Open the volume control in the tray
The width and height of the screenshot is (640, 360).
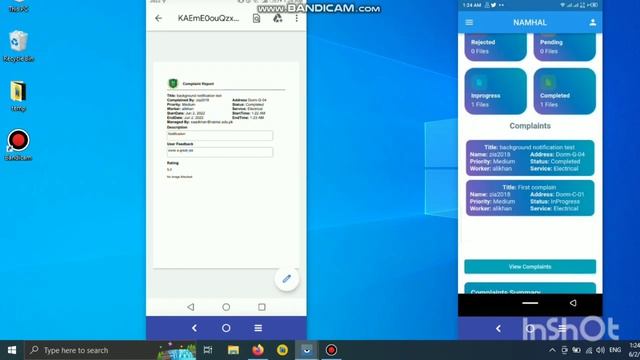pos(600,350)
